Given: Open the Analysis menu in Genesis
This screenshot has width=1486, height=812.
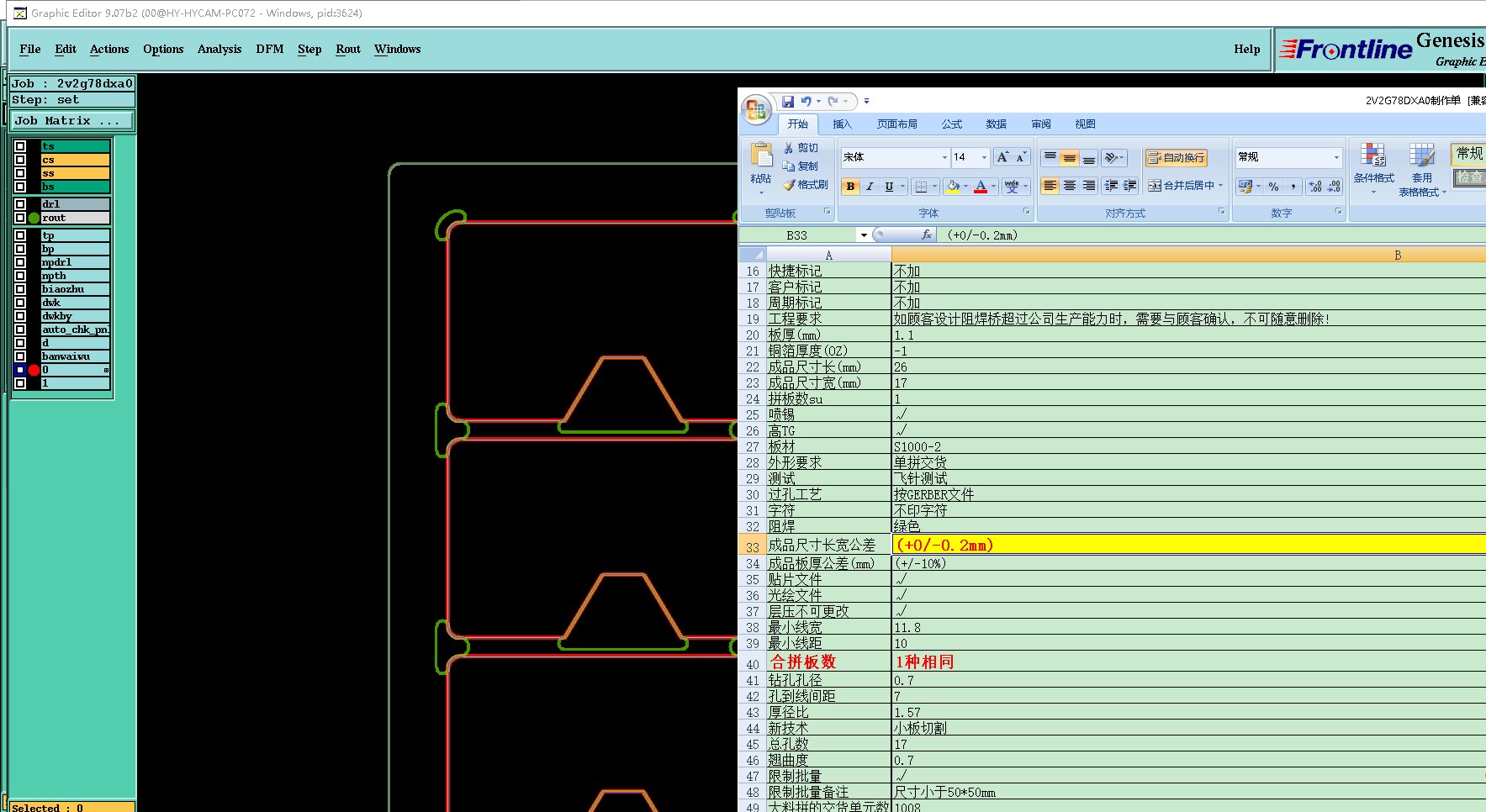Looking at the screenshot, I should coord(219,49).
